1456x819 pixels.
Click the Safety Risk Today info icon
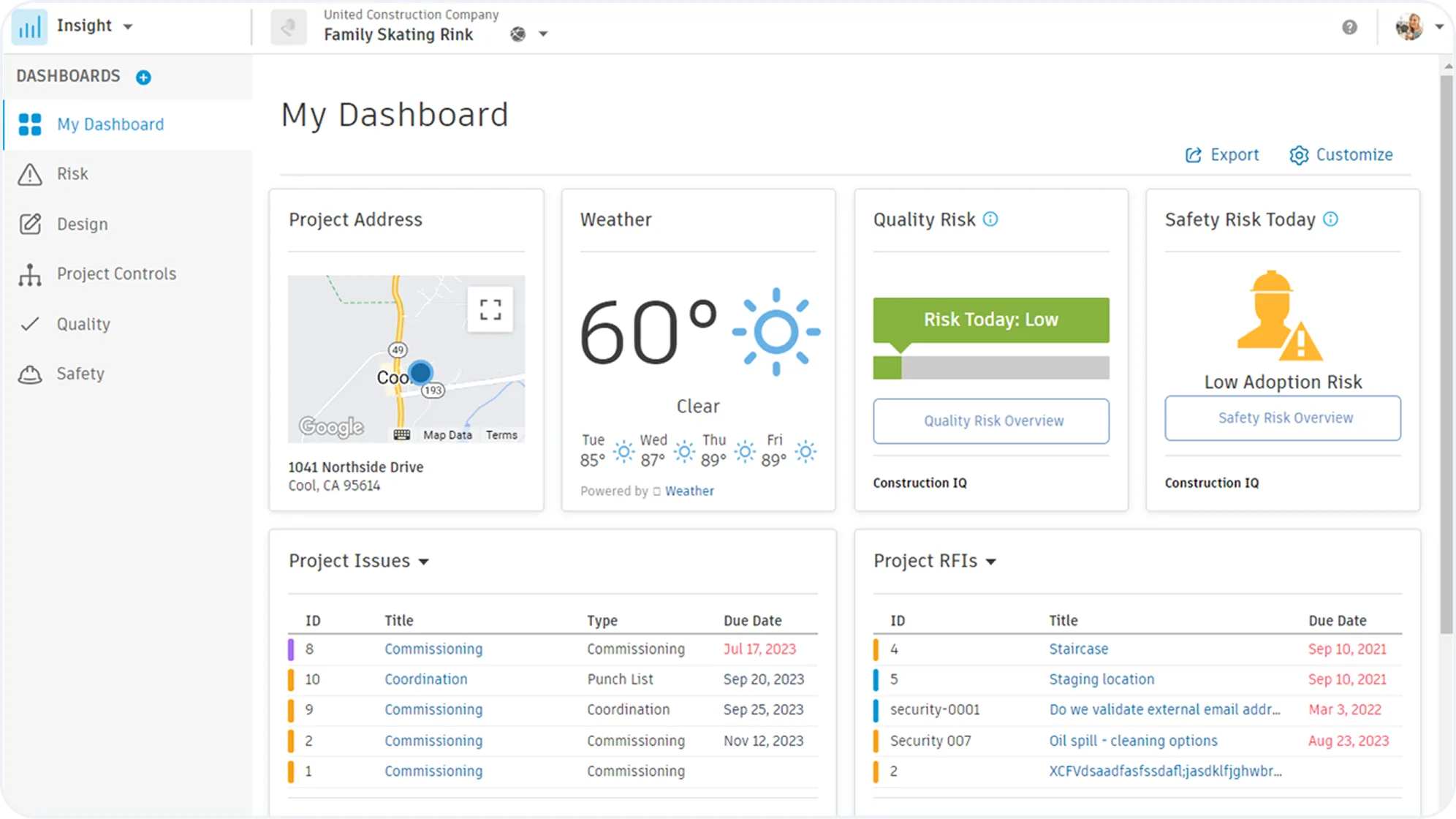tap(1330, 219)
